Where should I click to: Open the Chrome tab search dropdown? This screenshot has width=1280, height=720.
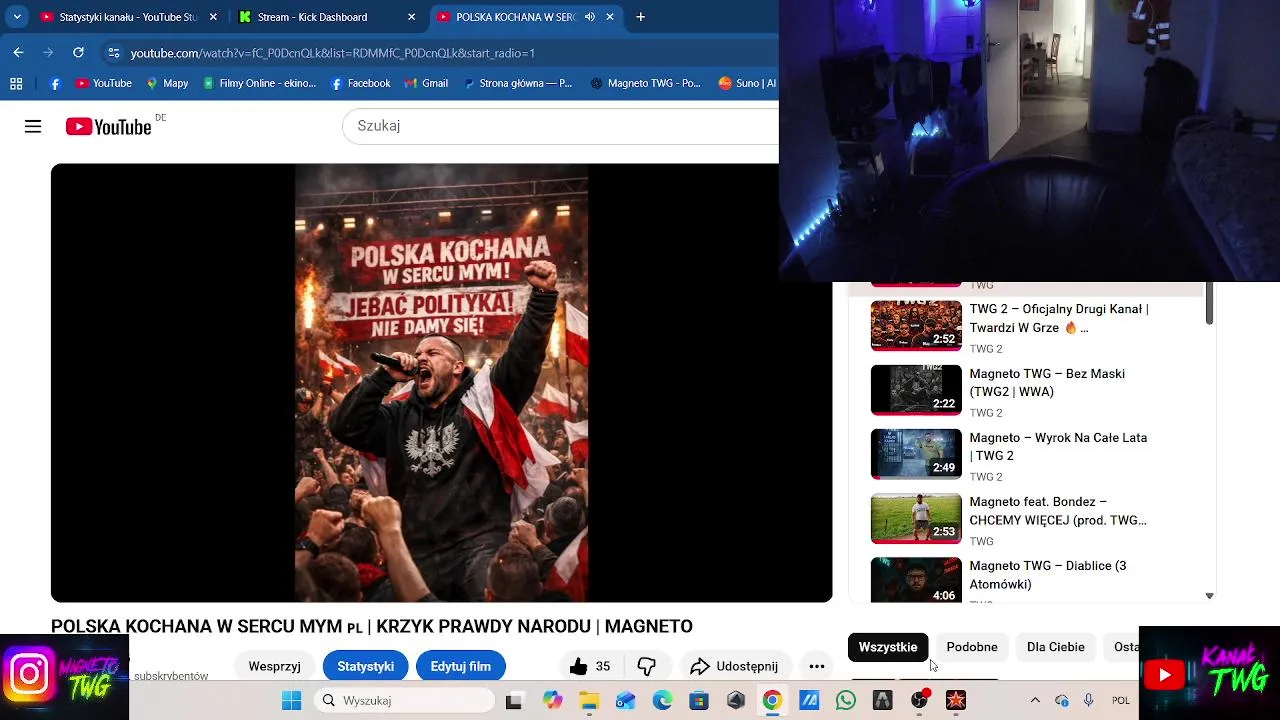click(x=17, y=17)
